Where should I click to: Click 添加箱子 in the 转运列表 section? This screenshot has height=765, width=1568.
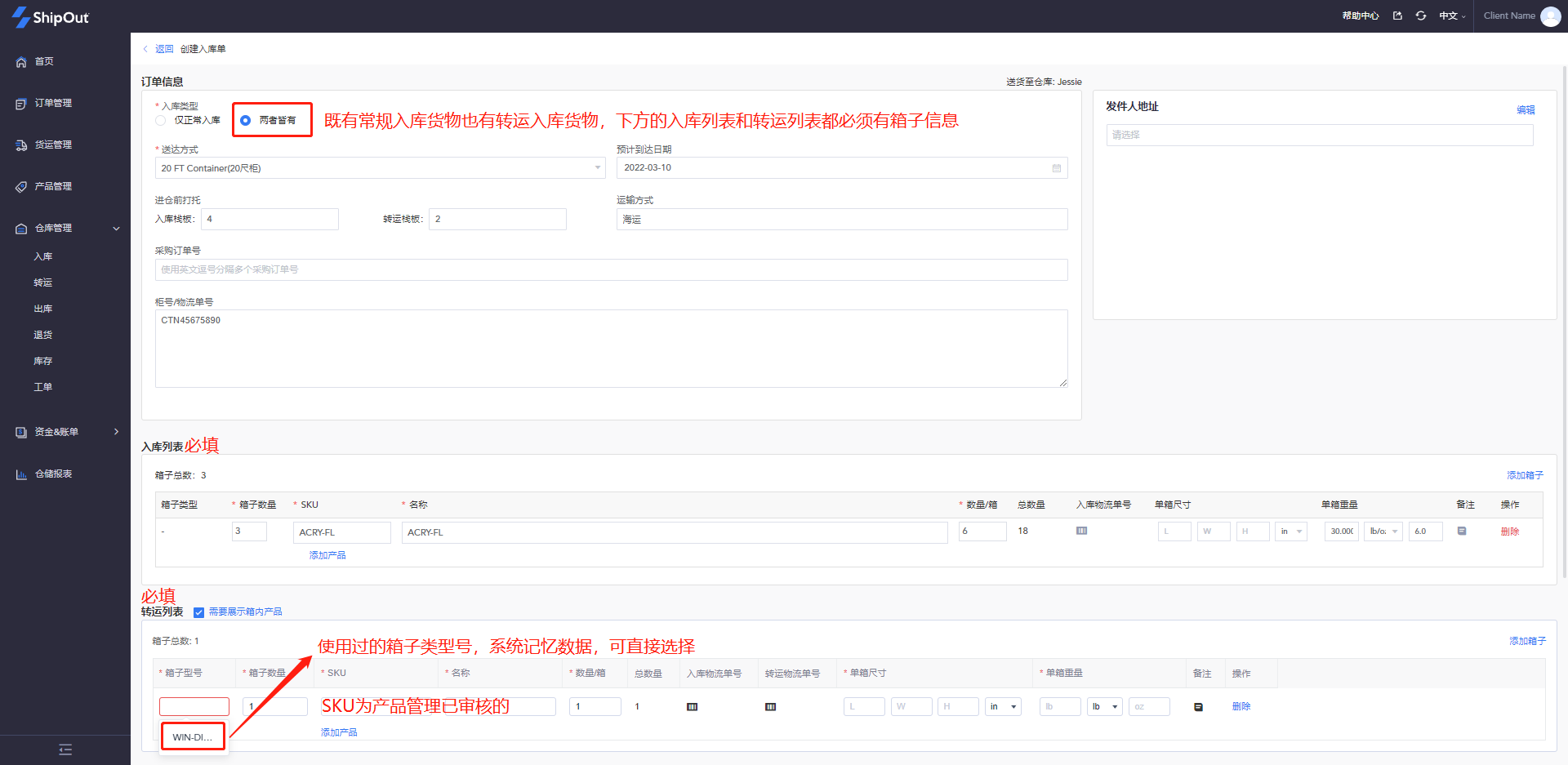[x=1527, y=642]
